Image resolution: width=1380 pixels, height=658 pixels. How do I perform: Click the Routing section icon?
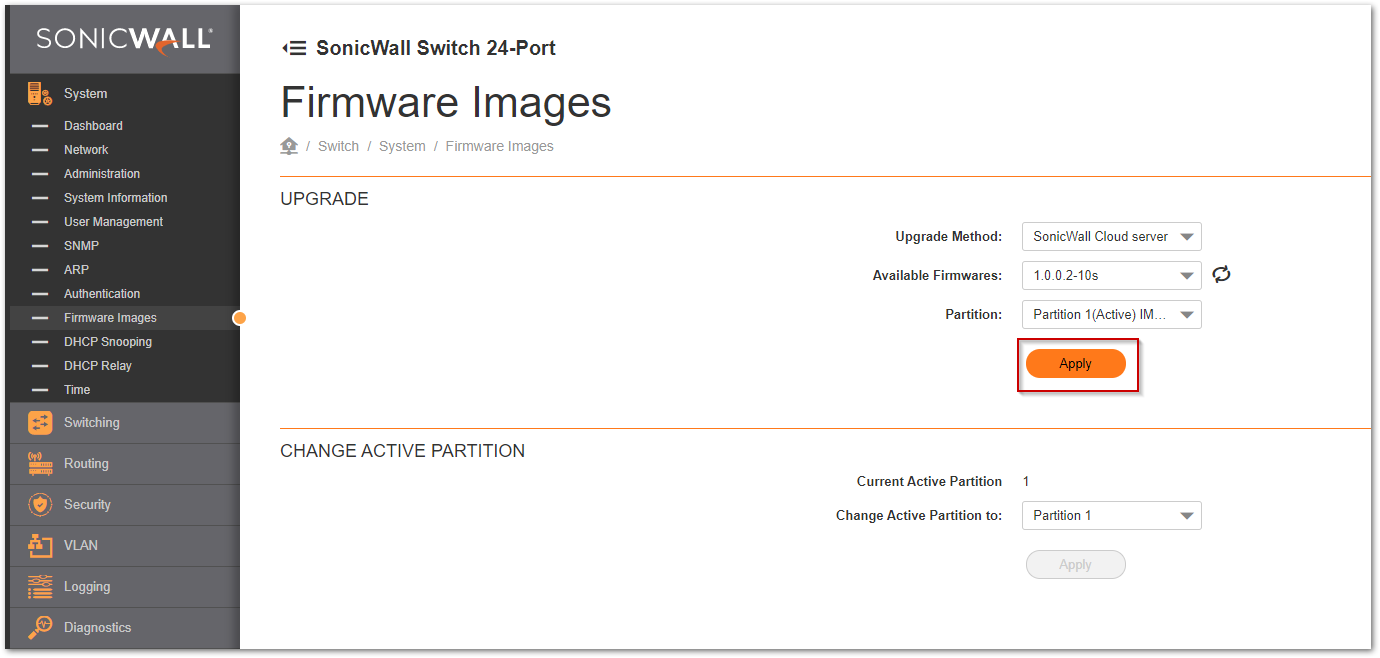pos(40,464)
